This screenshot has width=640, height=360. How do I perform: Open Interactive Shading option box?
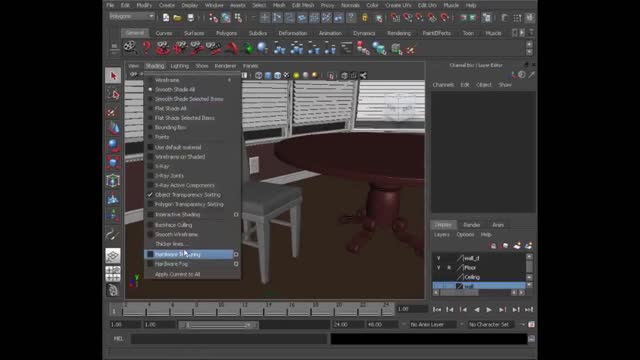coord(236,214)
